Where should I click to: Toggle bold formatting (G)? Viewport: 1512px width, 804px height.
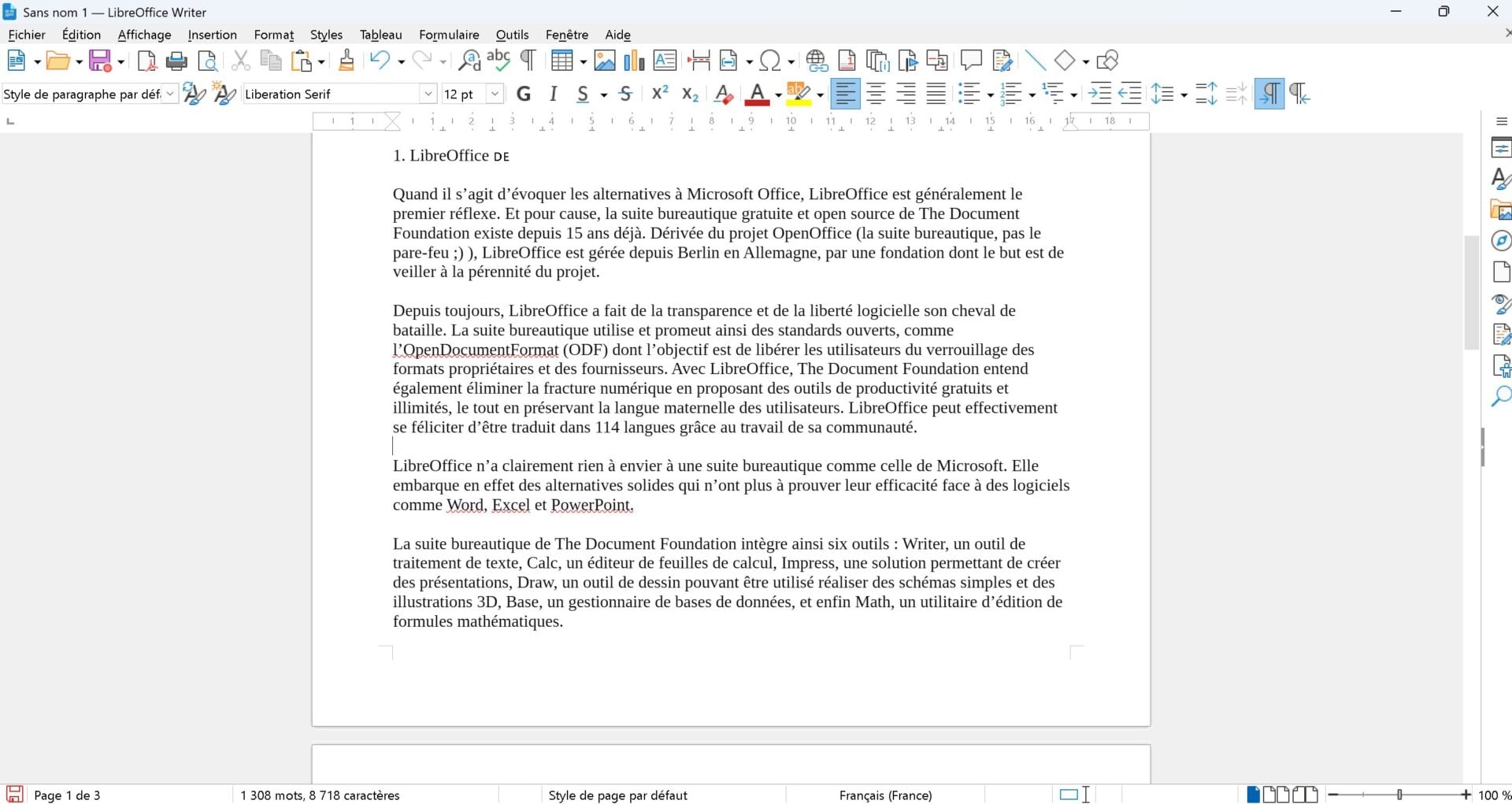pos(524,94)
